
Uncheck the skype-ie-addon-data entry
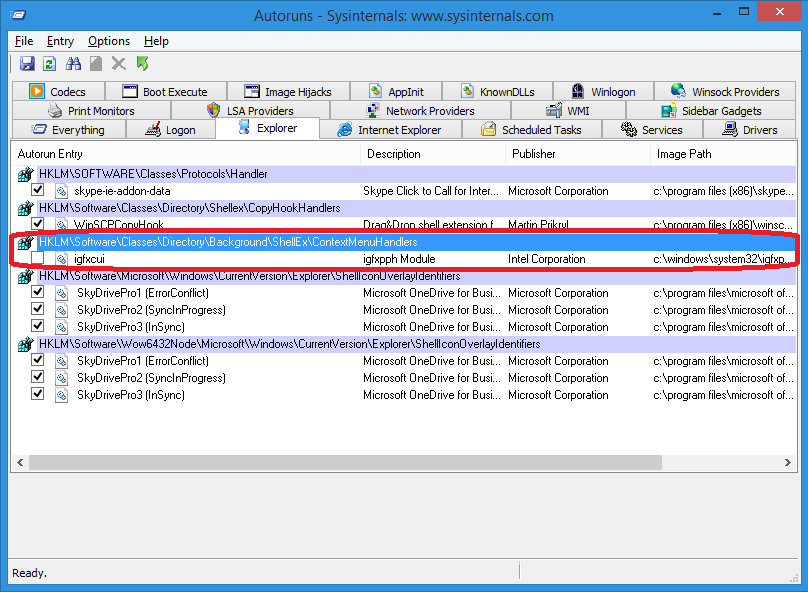(x=38, y=190)
